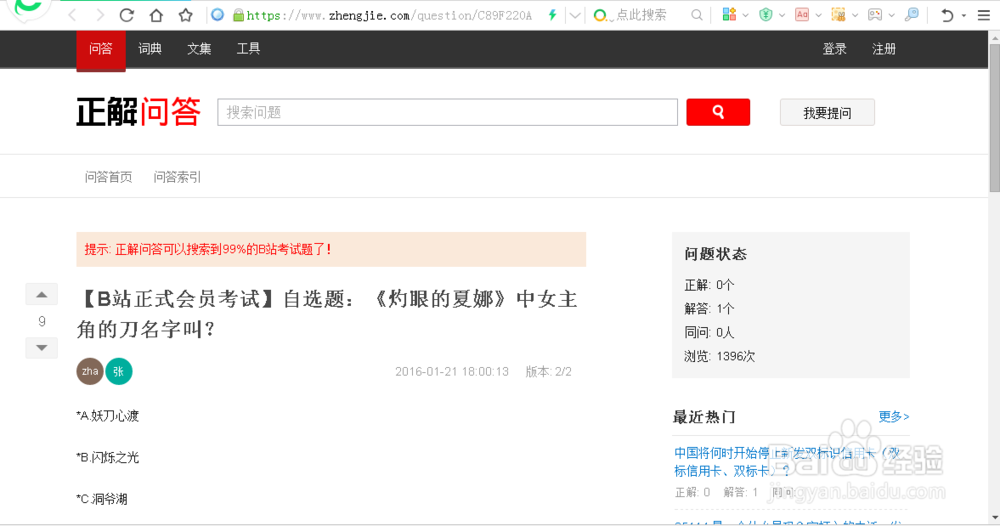Click the undo closed tab icon
This screenshot has height=526, width=1000.
coord(947,15)
